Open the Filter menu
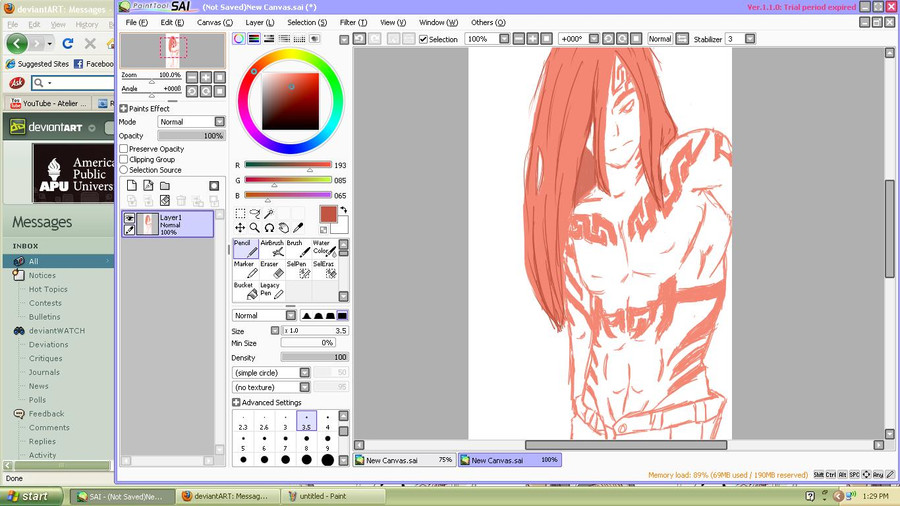 tap(353, 22)
